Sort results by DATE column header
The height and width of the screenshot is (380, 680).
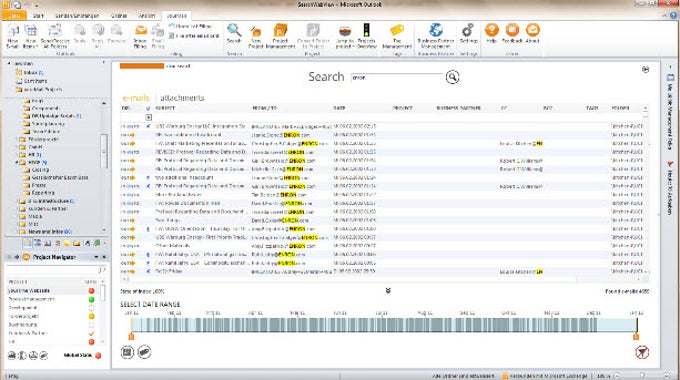339,108
